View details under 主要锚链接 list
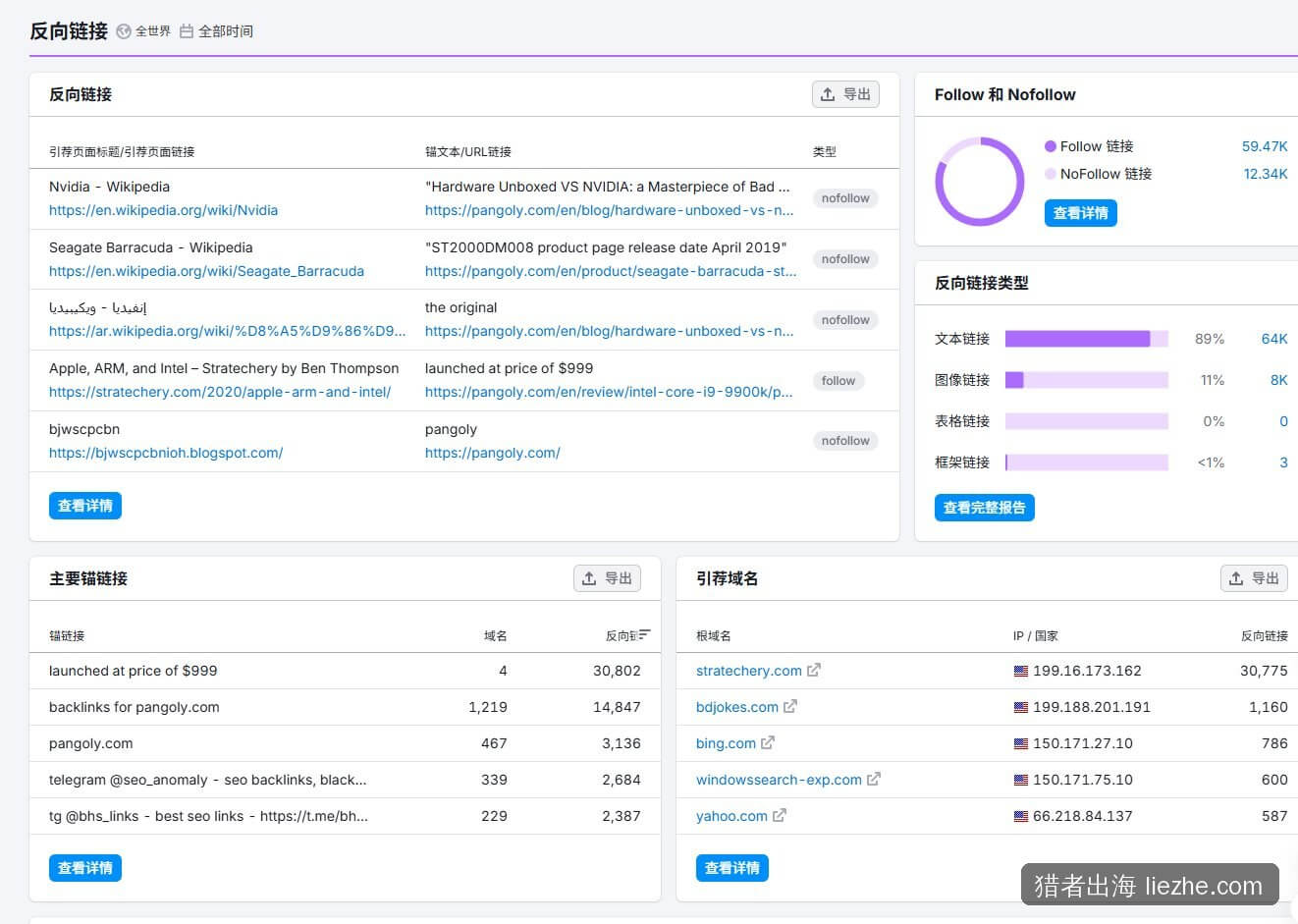The image size is (1298, 924). click(x=85, y=868)
